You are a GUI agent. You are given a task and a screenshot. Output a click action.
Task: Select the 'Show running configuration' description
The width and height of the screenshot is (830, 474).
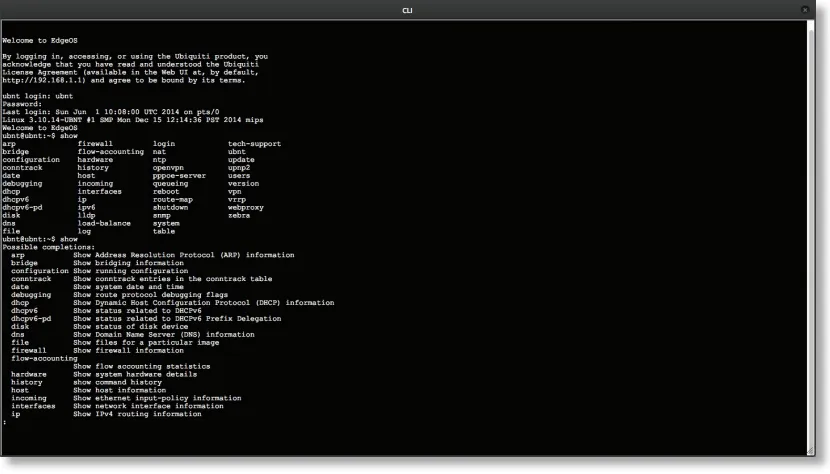[130, 270]
